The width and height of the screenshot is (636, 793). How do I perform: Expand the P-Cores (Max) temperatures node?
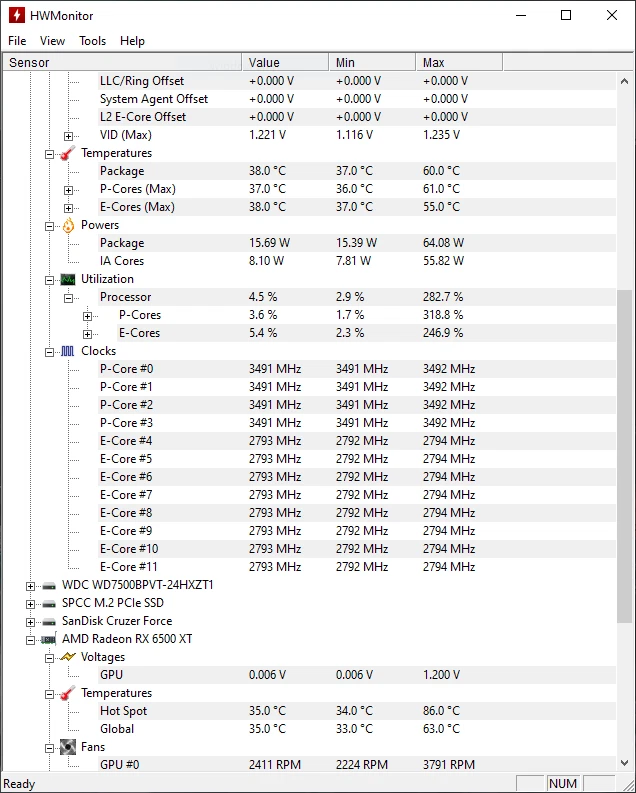pyautogui.click(x=69, y=189)
